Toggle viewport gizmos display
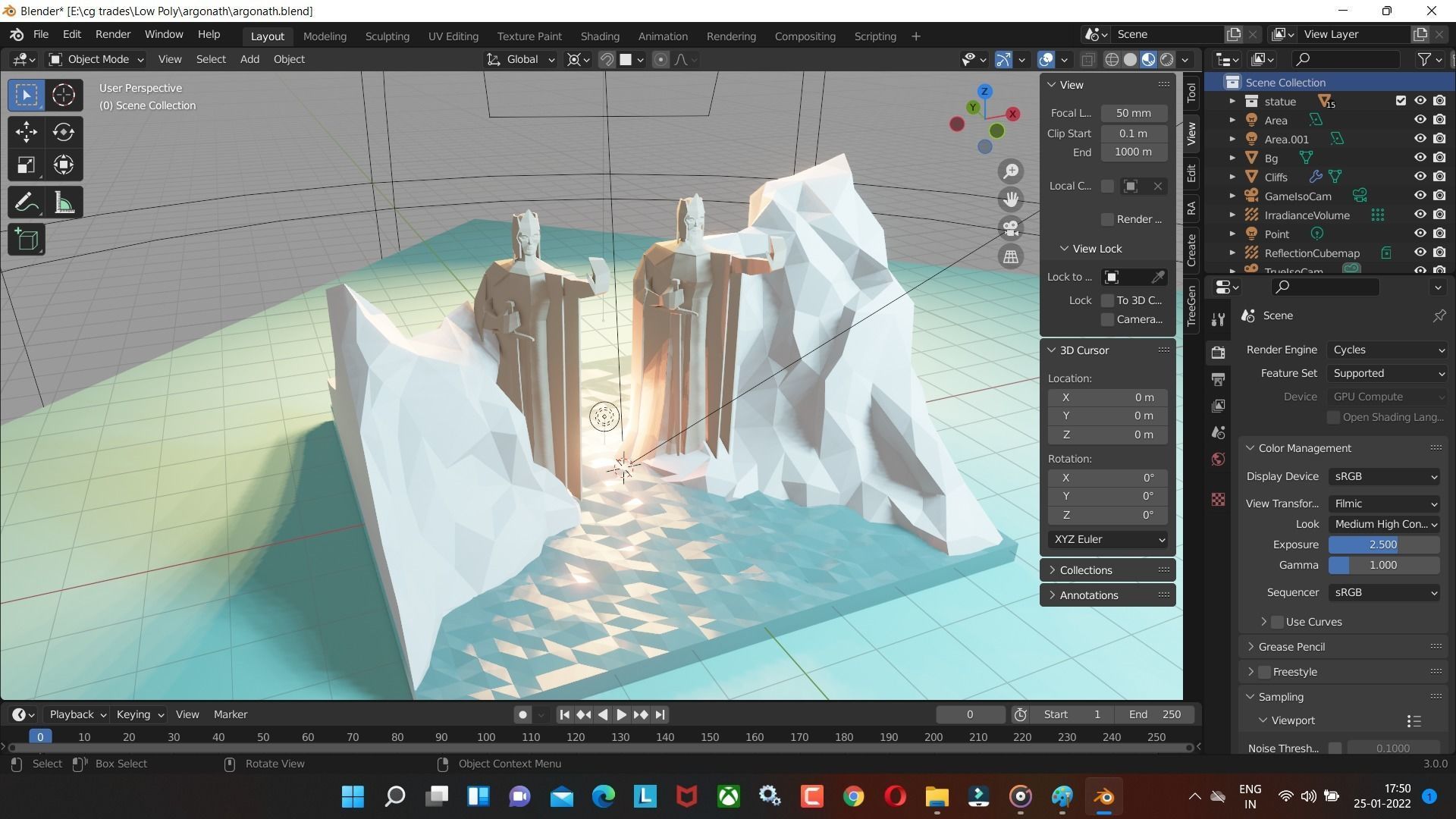The width and height of the screenshot is (1456, 819). tap(1003, 59)
